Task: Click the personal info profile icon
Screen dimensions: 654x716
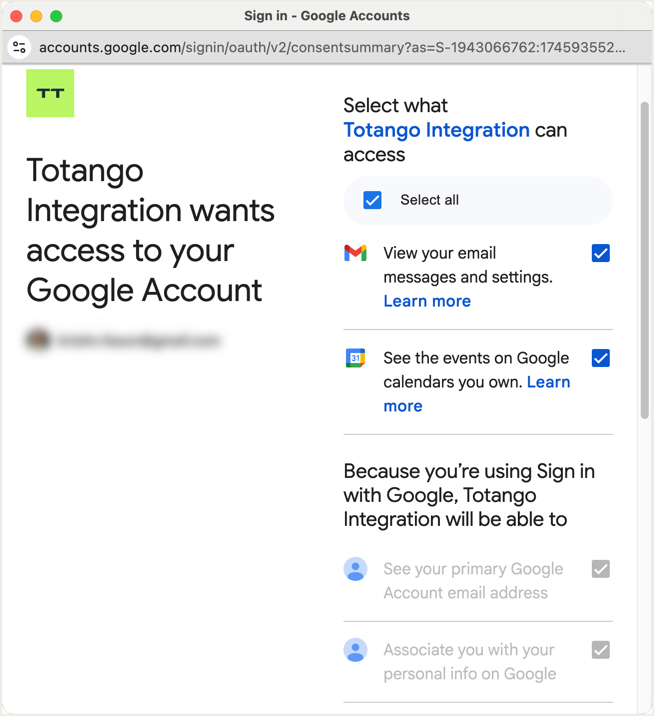Action: pyautogui.click(x=355, y=650)
